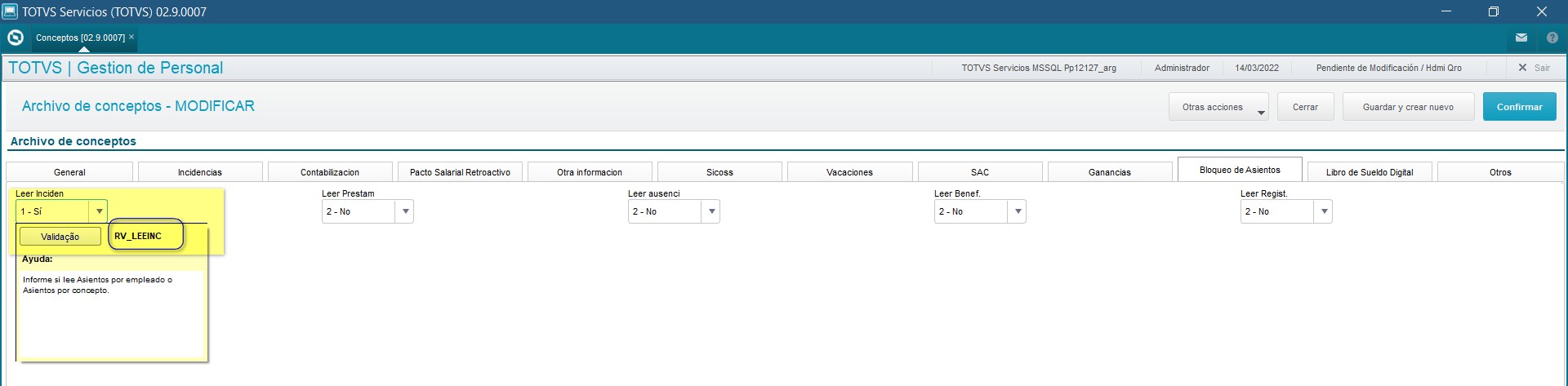This screenshot has height=386, width=1568.
Task: Click the Validação button
Action: [60, 237]
